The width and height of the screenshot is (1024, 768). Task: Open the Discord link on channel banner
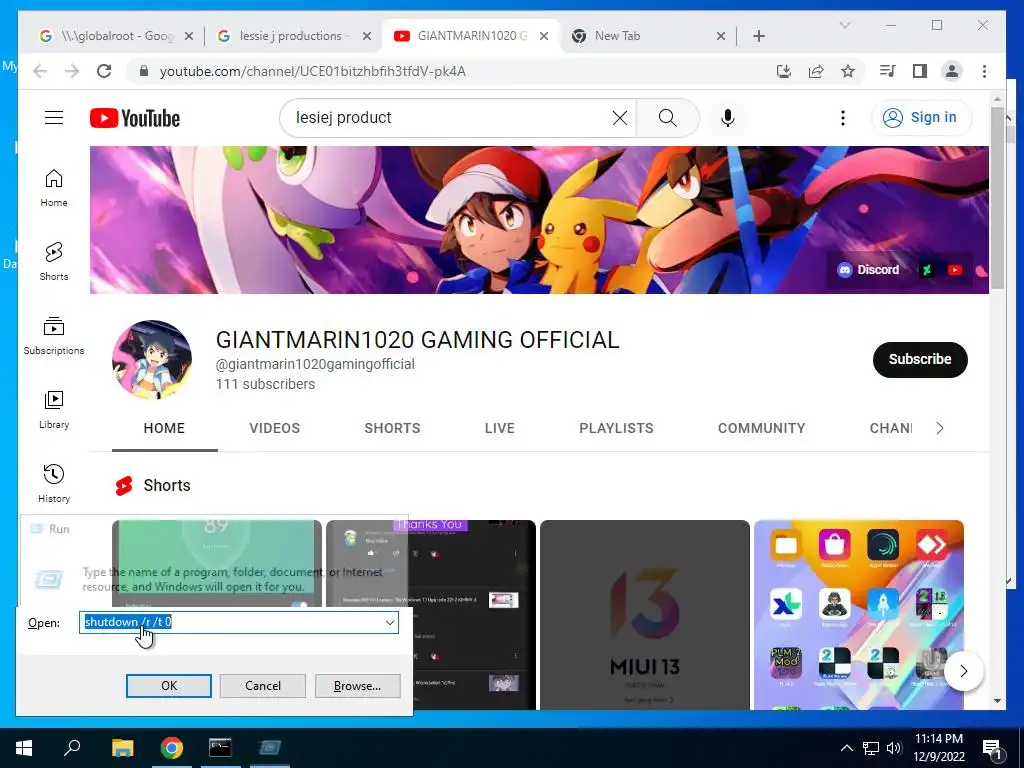point(869,270)
